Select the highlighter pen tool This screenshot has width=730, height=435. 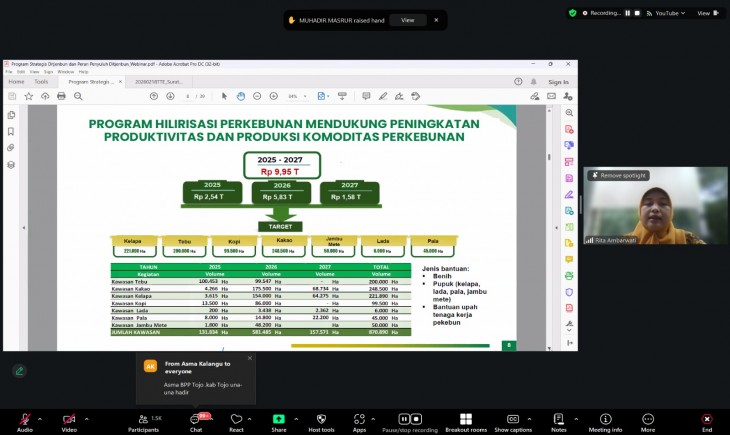click(383, 96)
